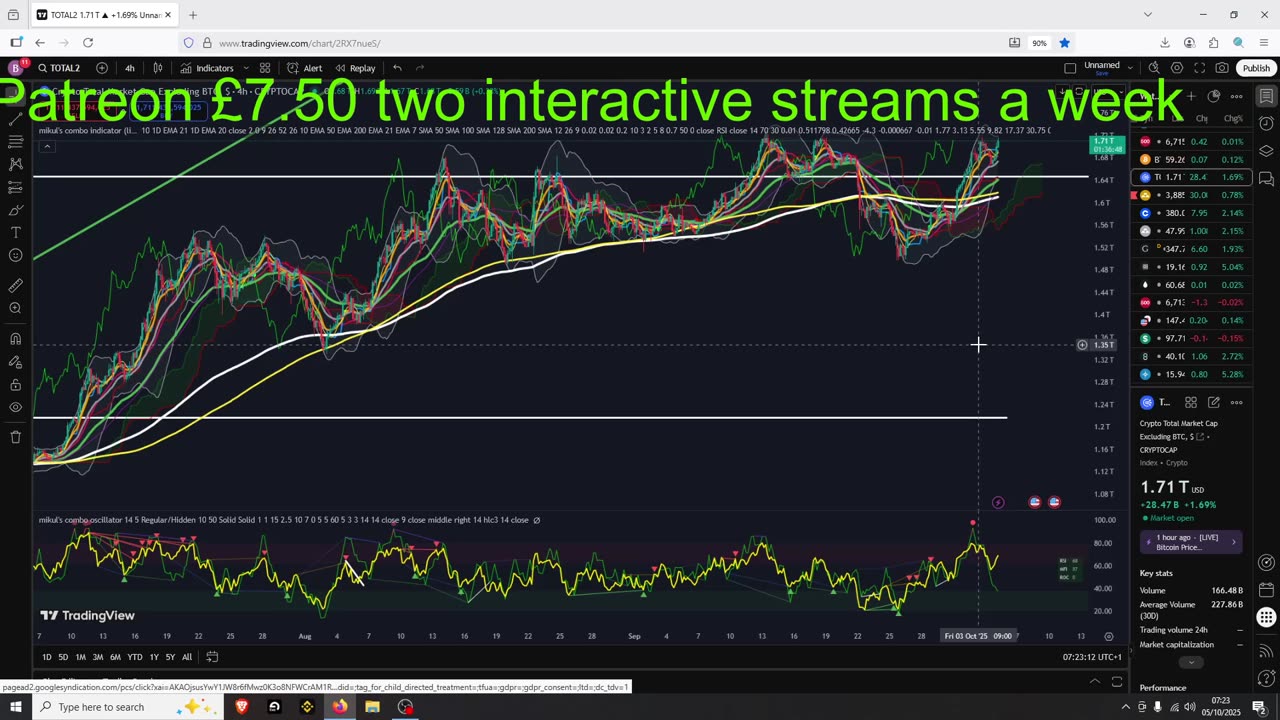Set chart range to 1D
This screenshot has width=1280, height=720.
[46, 657]
